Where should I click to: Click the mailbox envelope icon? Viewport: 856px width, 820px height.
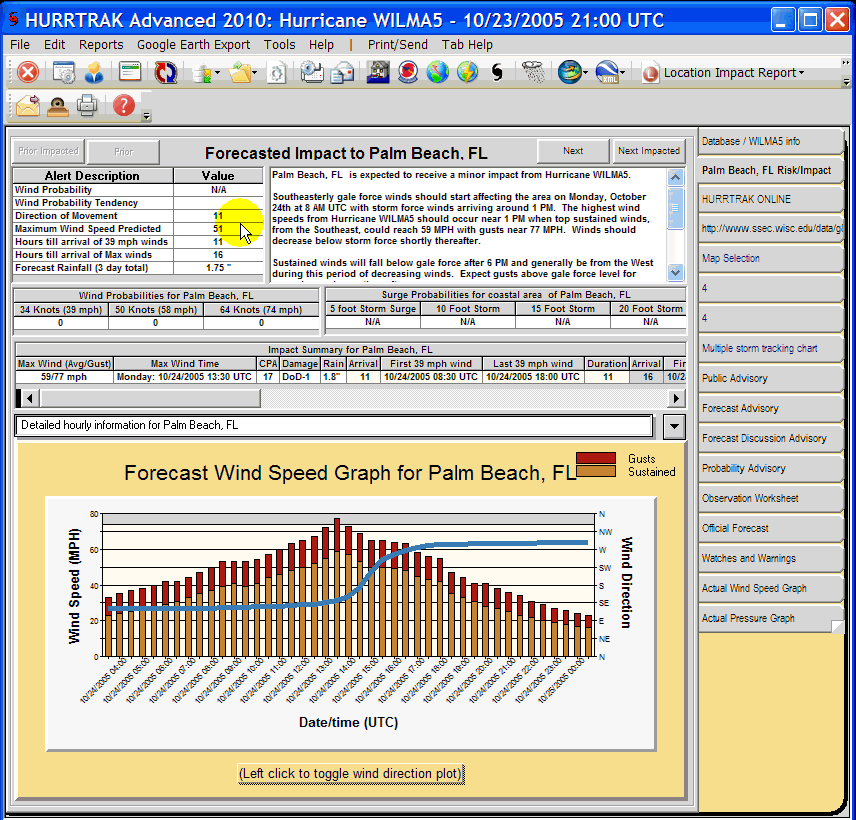pyautogui.click(x=343, y=72)
